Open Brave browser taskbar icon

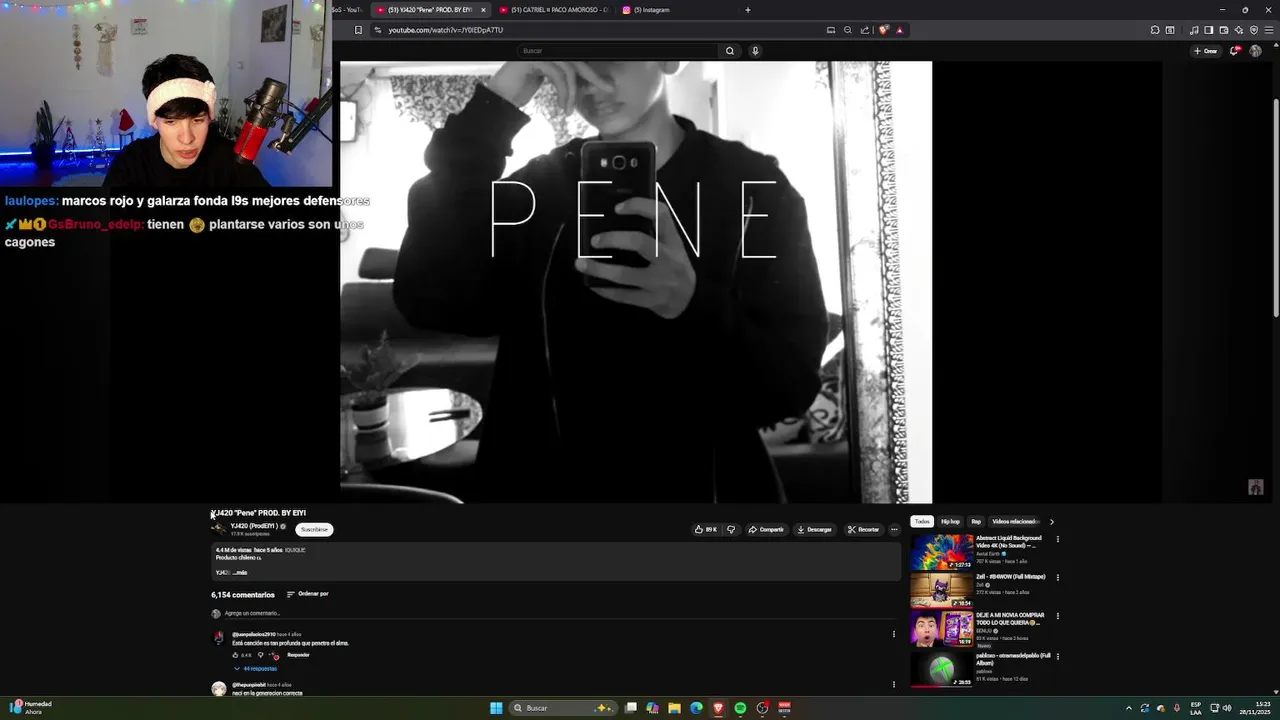point(718,708)
